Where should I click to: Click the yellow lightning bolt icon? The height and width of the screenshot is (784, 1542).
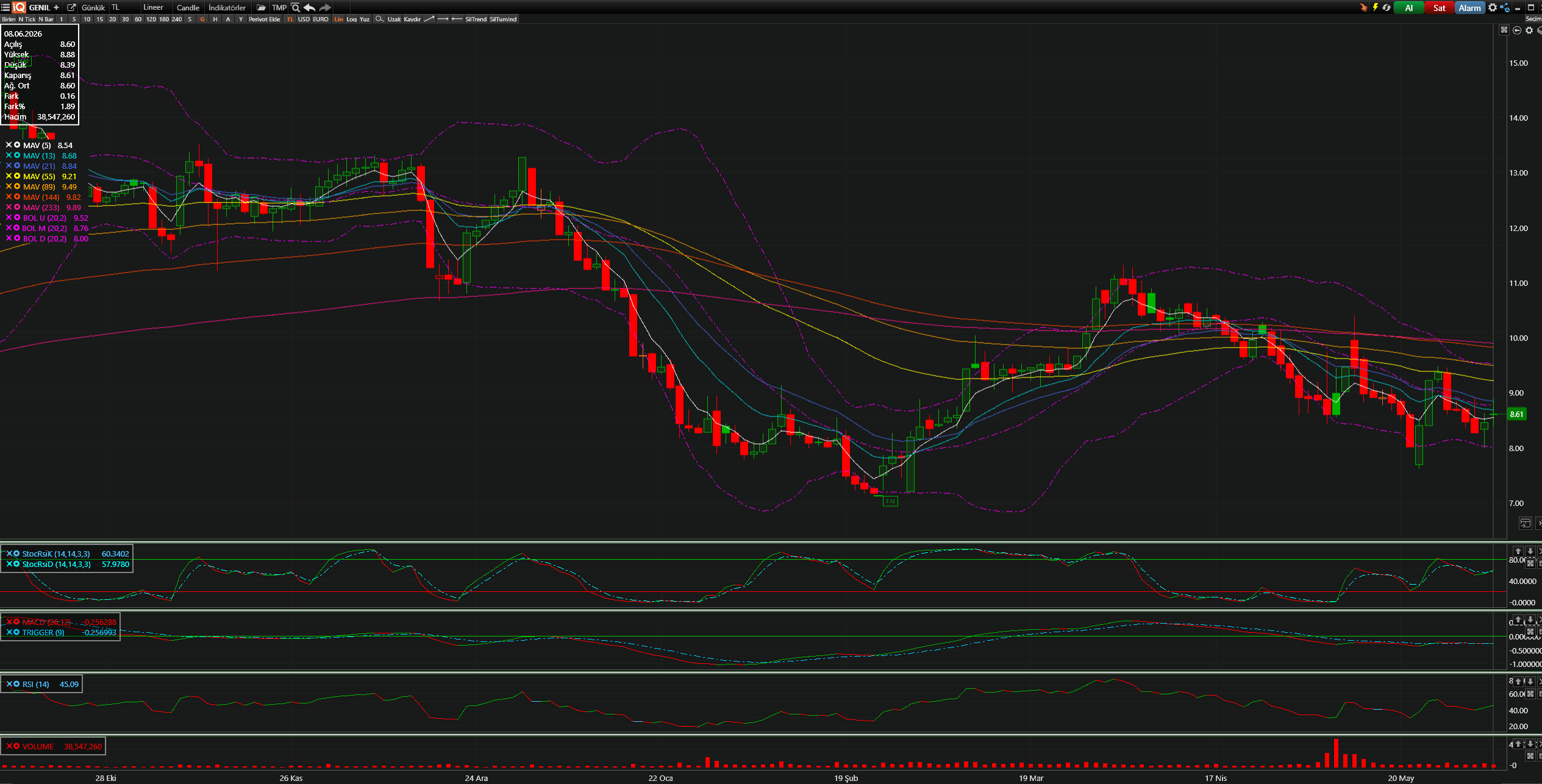[1376, 7]
